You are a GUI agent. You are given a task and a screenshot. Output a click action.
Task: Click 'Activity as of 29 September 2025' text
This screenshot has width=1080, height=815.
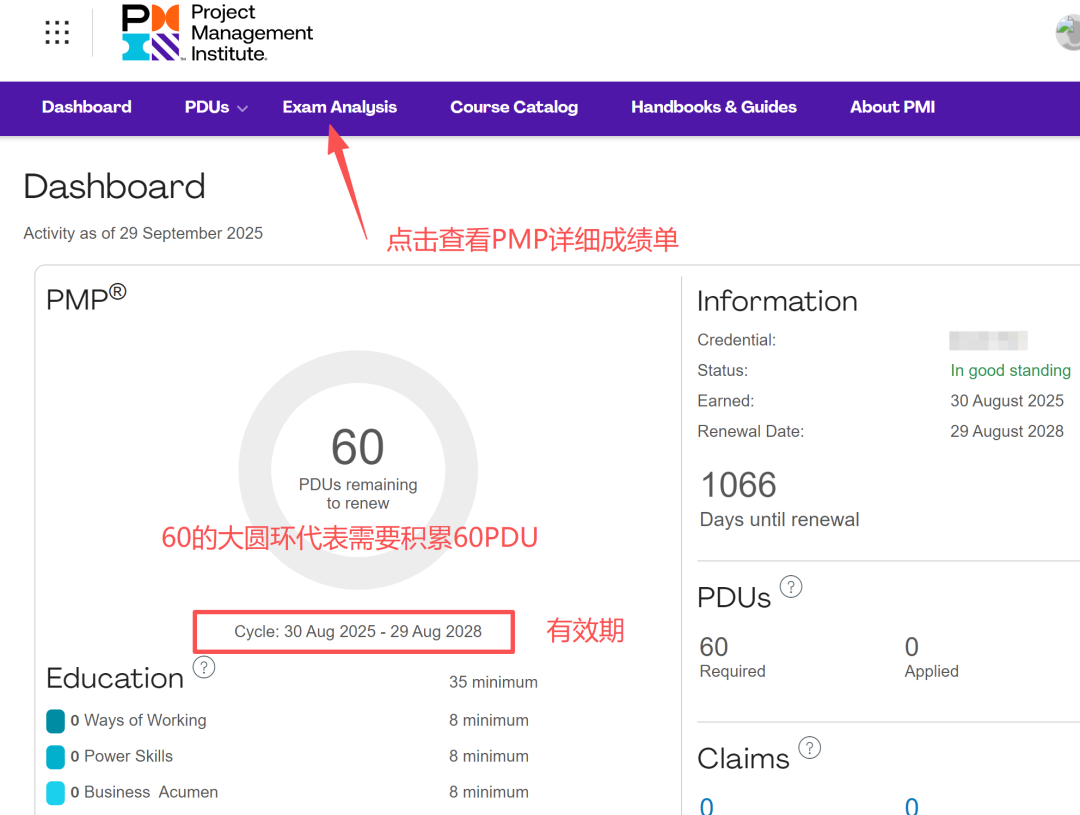(x=143, y=234)
